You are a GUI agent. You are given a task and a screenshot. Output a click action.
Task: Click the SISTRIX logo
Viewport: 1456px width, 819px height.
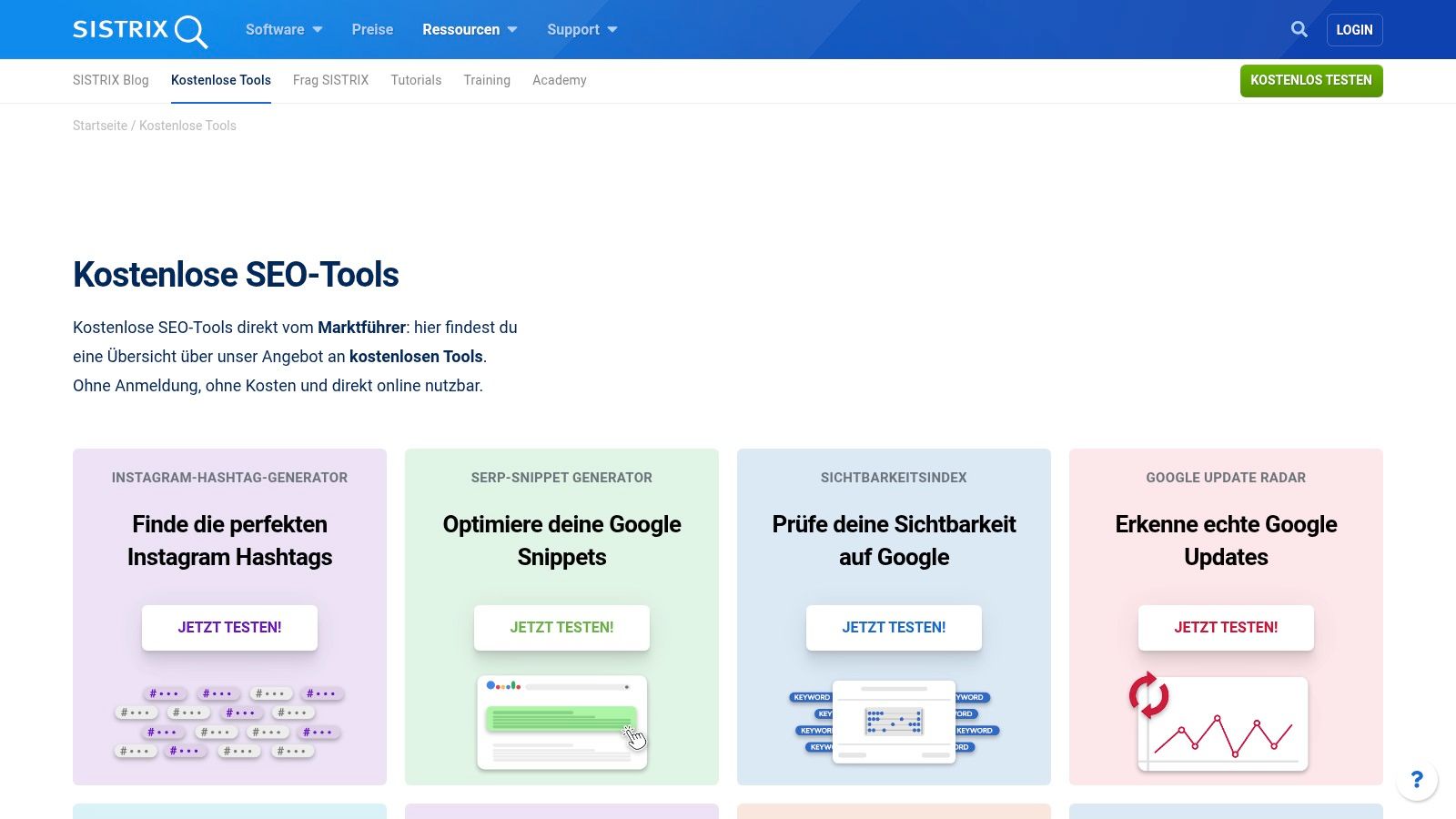coord(138,29)
